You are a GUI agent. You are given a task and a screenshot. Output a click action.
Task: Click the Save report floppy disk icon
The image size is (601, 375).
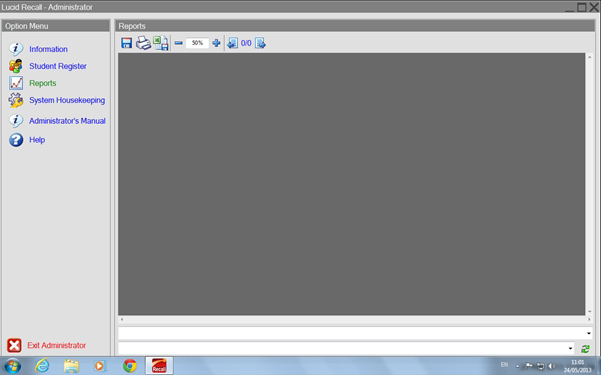point(126,43)
